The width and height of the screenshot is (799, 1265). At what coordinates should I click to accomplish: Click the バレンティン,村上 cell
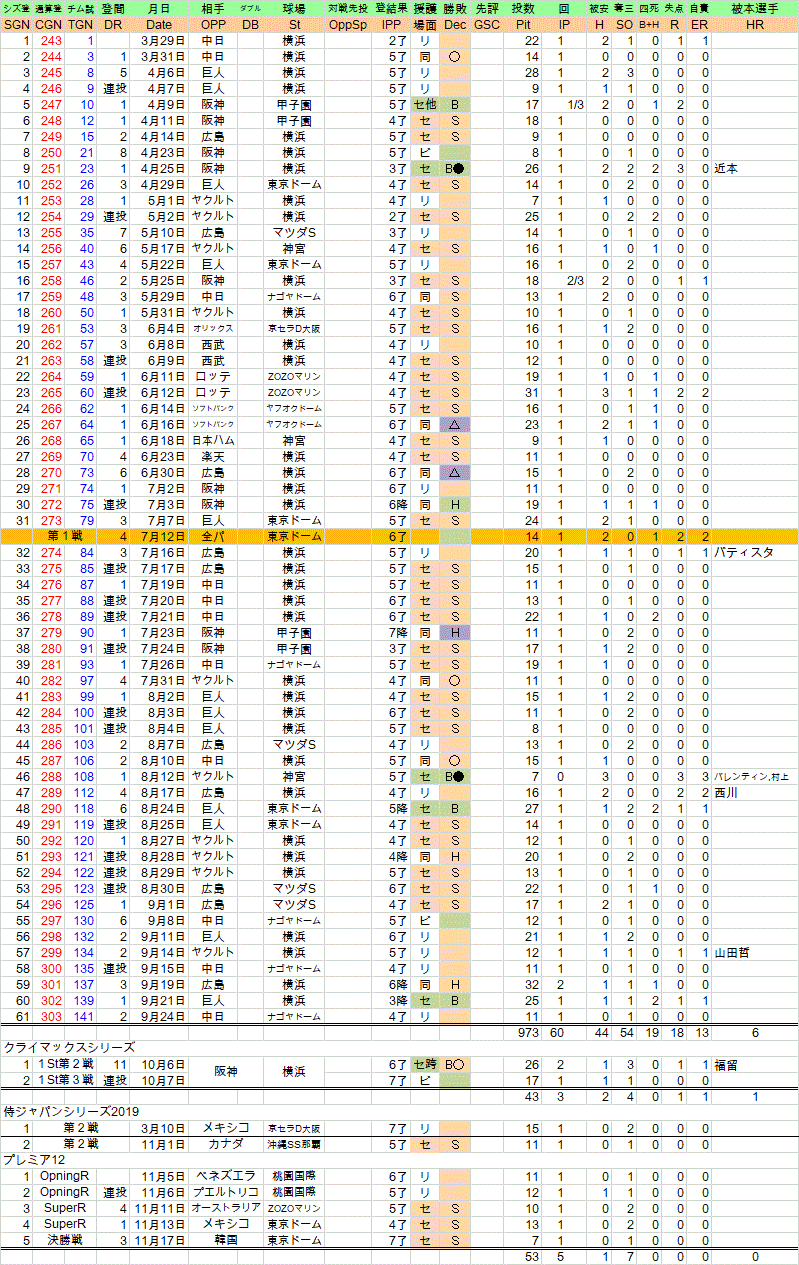(755, 775)
